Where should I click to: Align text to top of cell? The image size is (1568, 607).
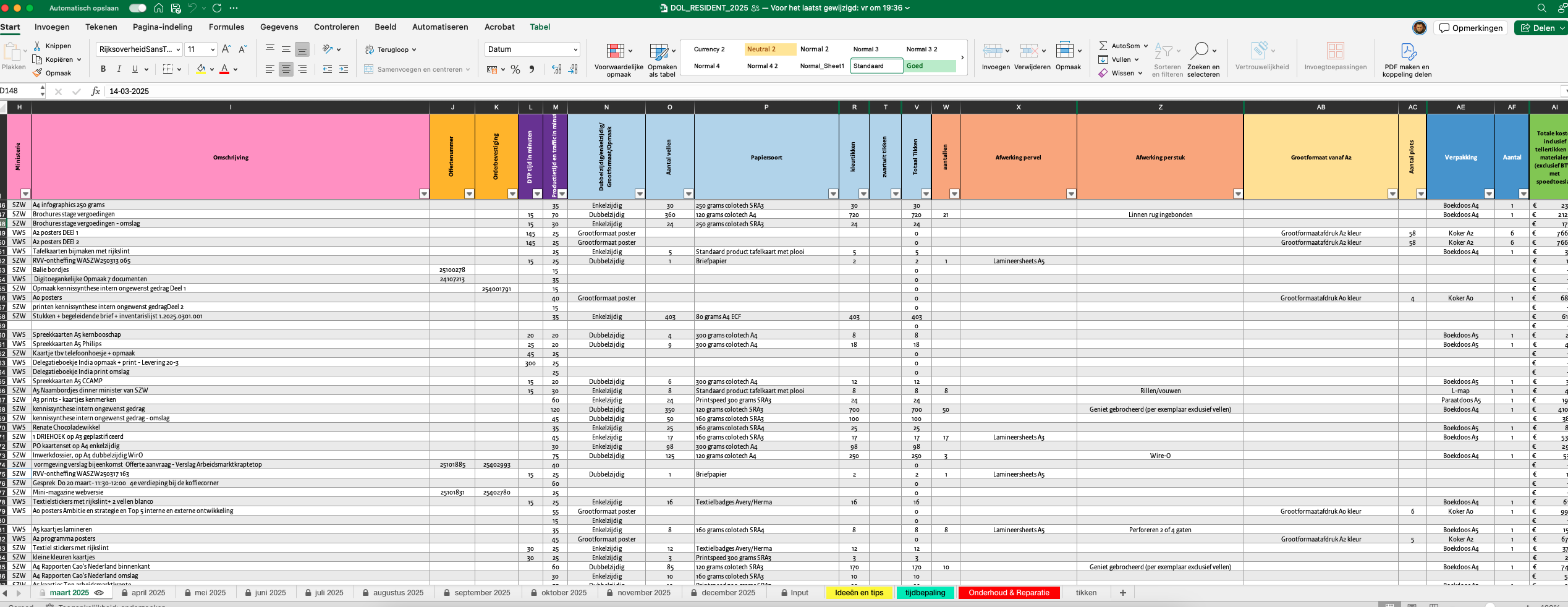coord(270,49)
